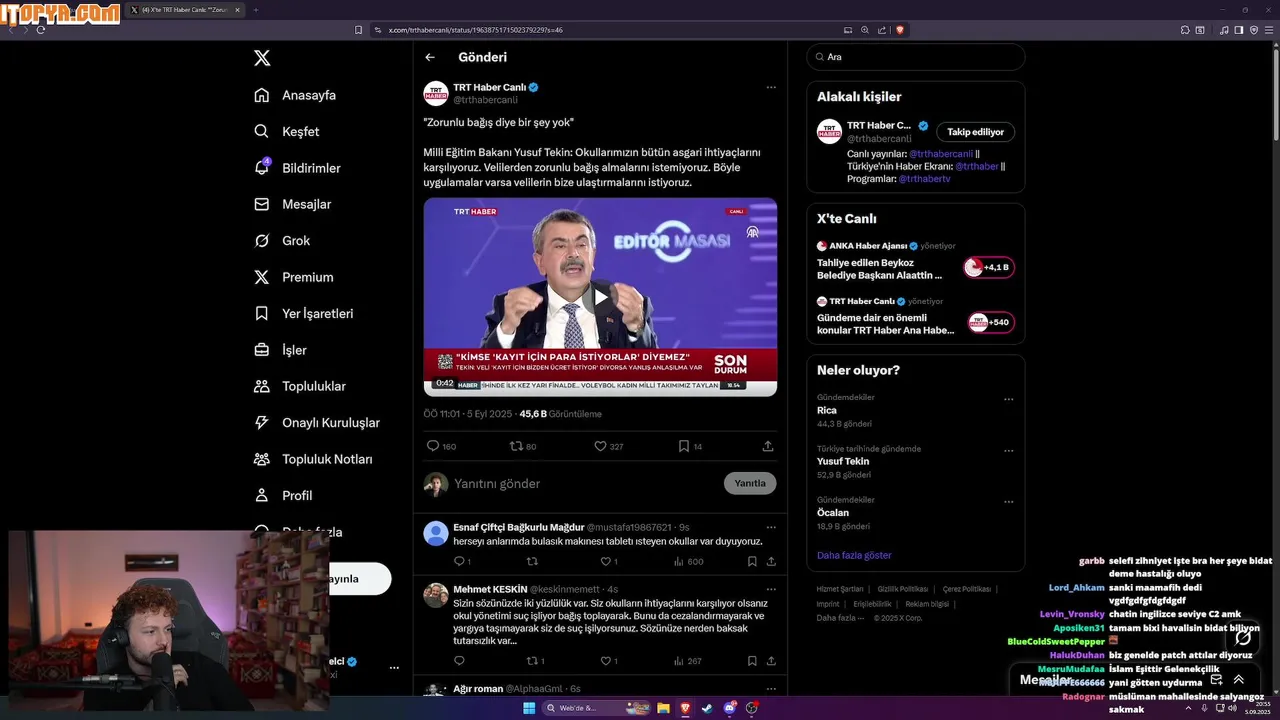Go back using the Gönderi arrow

tap(430, 57)
